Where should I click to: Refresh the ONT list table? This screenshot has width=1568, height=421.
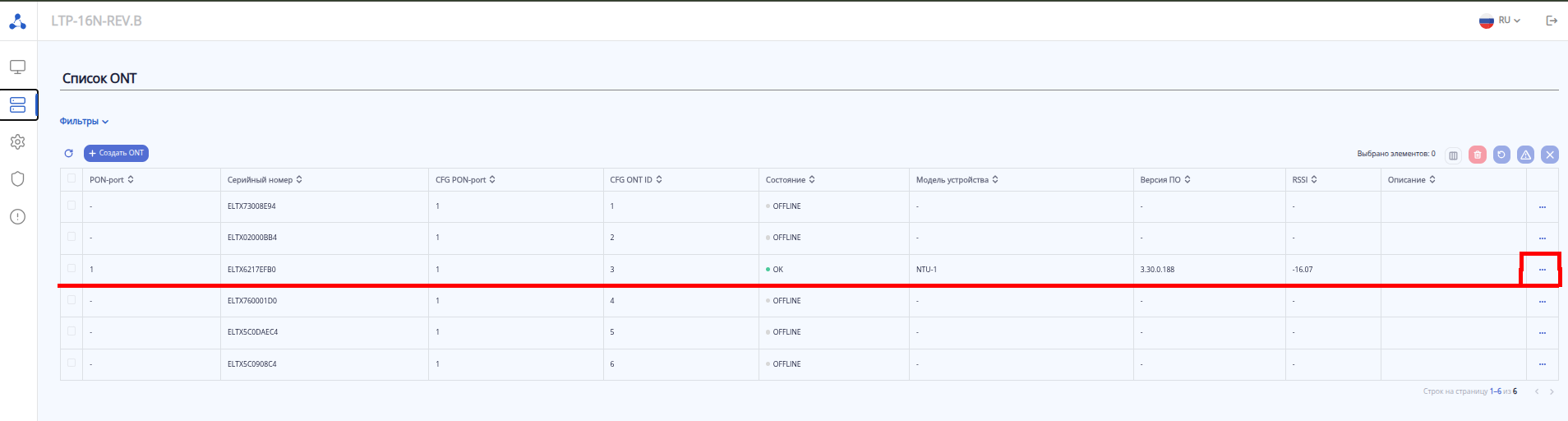[x=69, y=154]
